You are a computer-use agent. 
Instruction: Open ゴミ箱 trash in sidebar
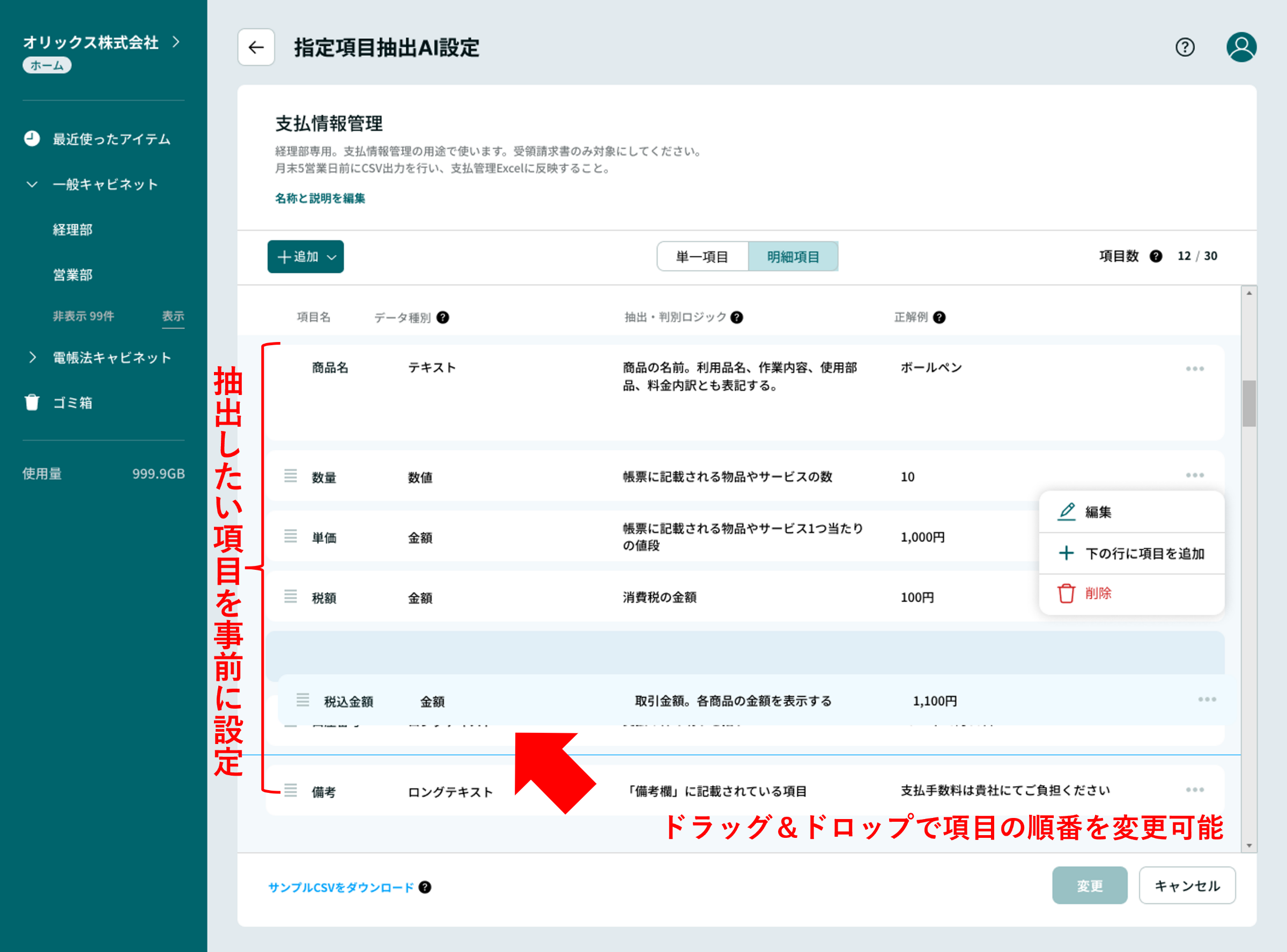72,403
